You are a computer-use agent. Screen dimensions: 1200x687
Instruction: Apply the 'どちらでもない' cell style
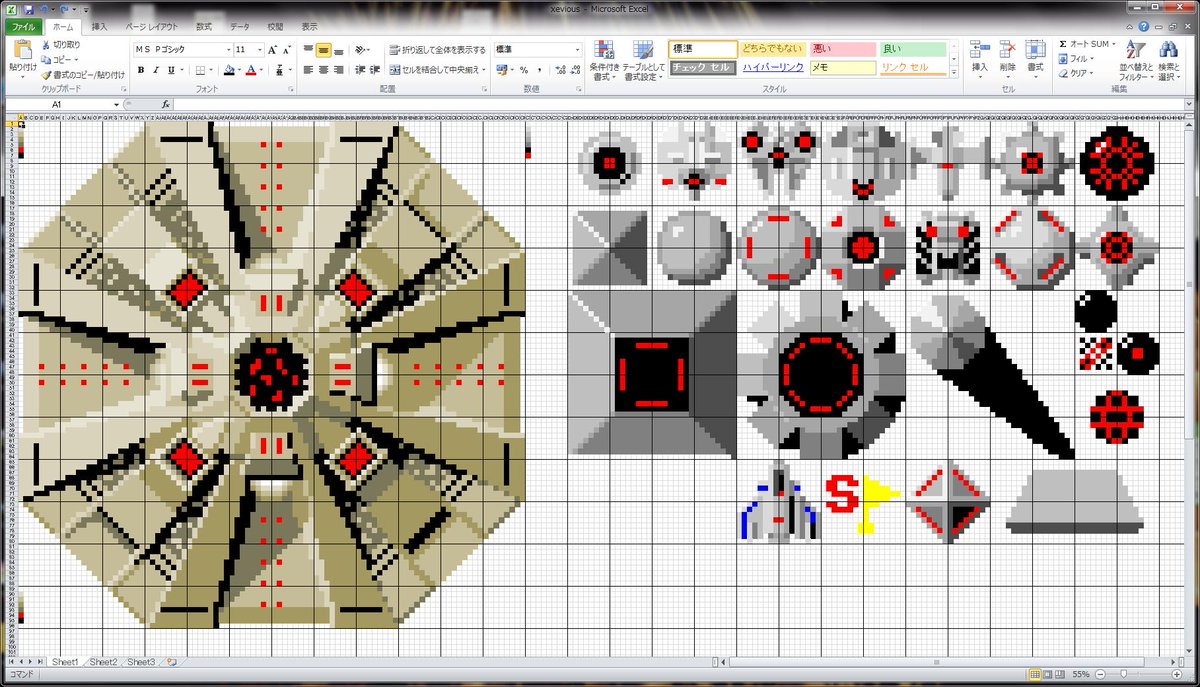point(771,49)
